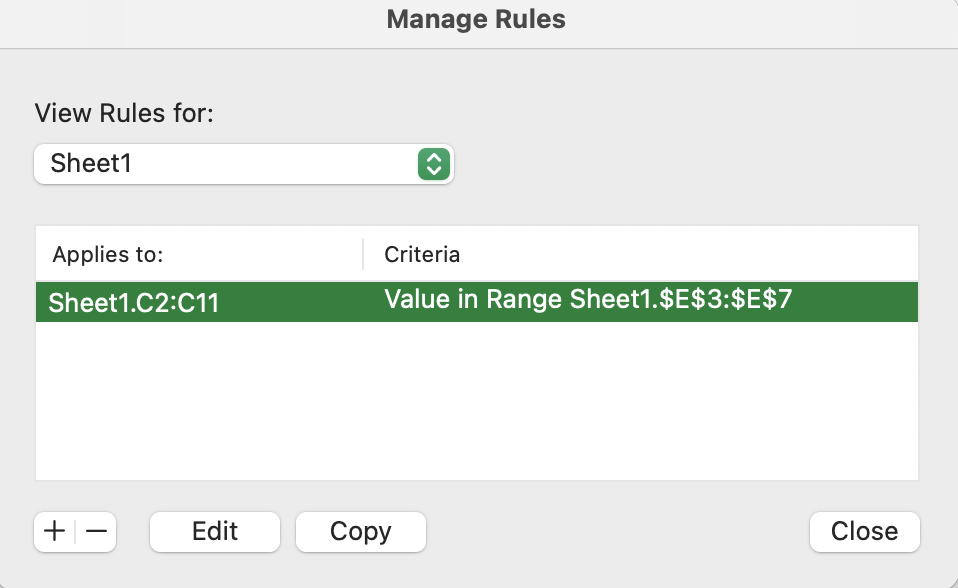Click the minus icon to remove rule
This screenshot has height=588, width=958.
96,531
